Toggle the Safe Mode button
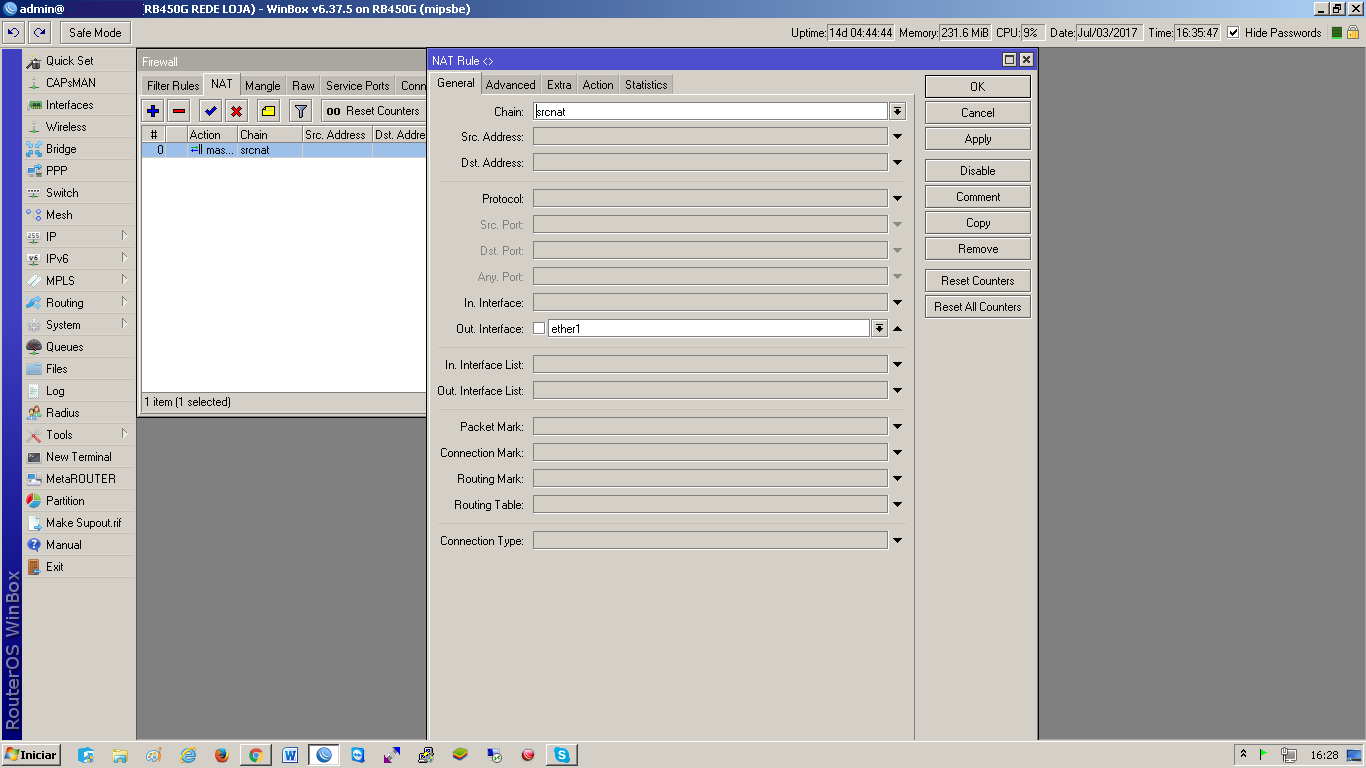 [x=95, y=33]
